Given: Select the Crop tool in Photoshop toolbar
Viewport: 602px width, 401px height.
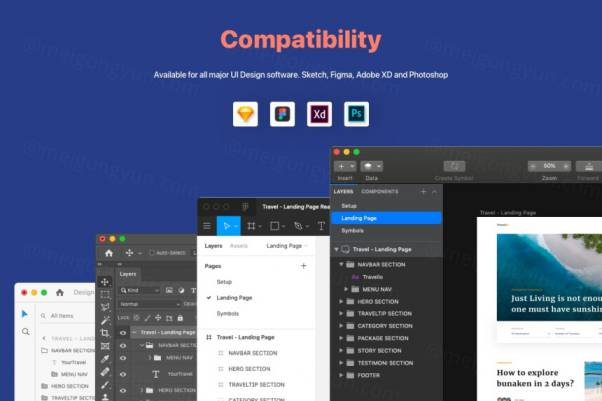Looking at the screenshot, I should coord(106,332).
